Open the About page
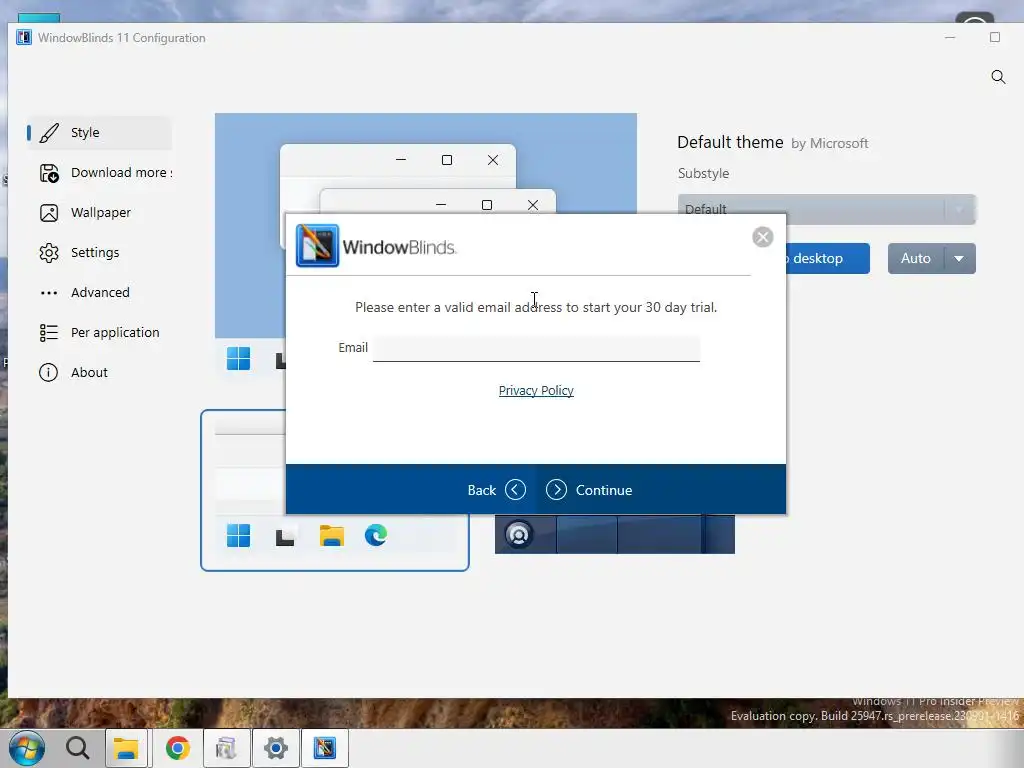 99,372
